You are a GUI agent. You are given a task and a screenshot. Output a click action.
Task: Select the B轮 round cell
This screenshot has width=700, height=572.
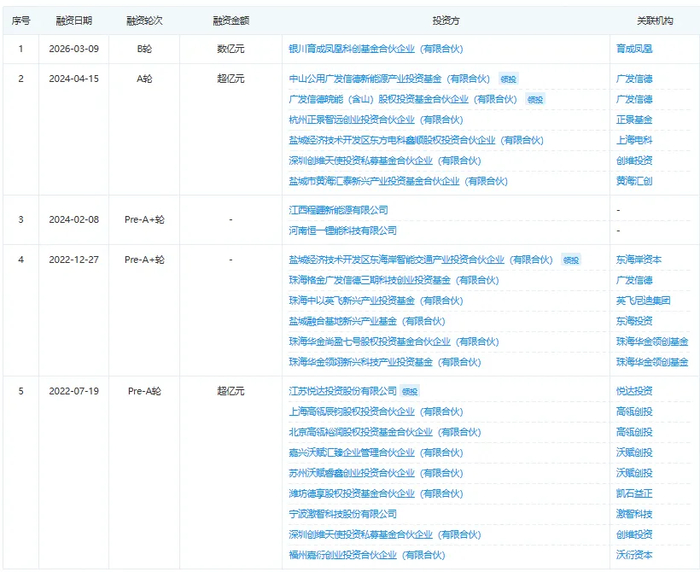(144, 49)
